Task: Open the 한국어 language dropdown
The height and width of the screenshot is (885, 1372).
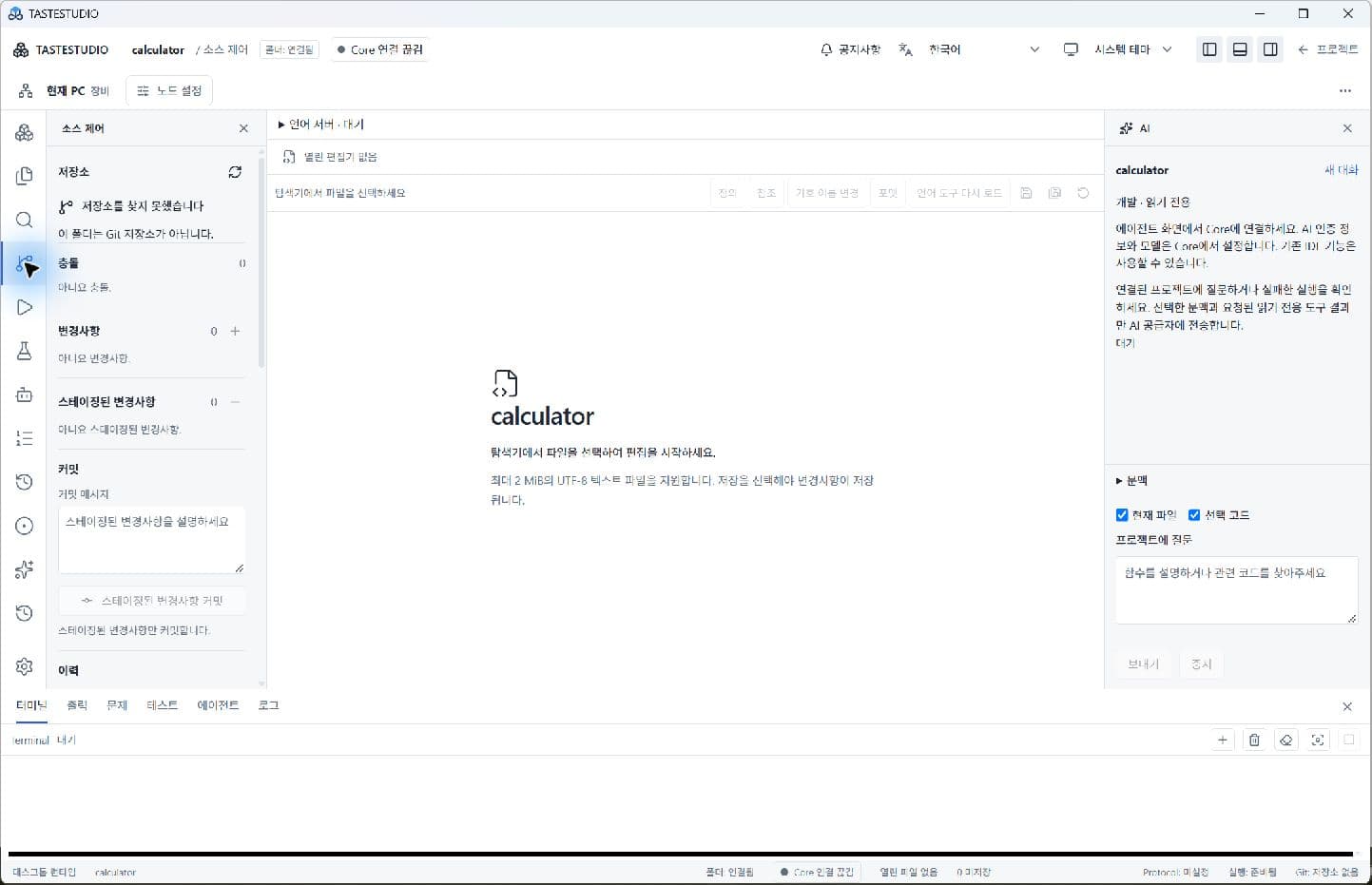Action: point(984,49)
